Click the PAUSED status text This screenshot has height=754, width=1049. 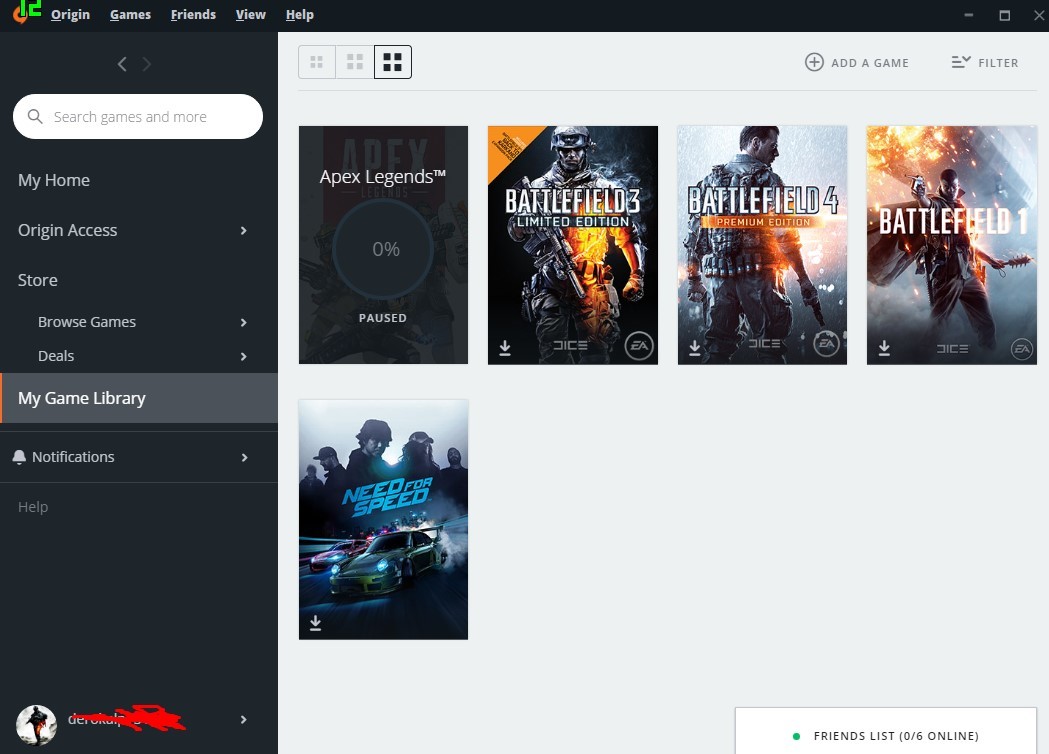(x=383, y=318)
